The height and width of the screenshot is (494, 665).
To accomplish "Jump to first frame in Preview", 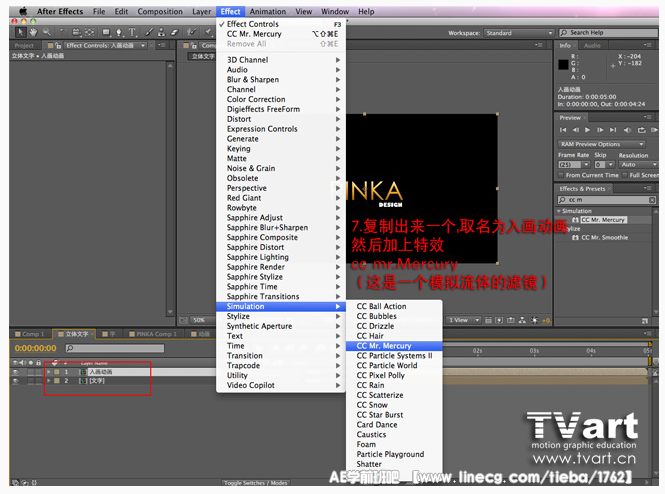I will 563,130.
